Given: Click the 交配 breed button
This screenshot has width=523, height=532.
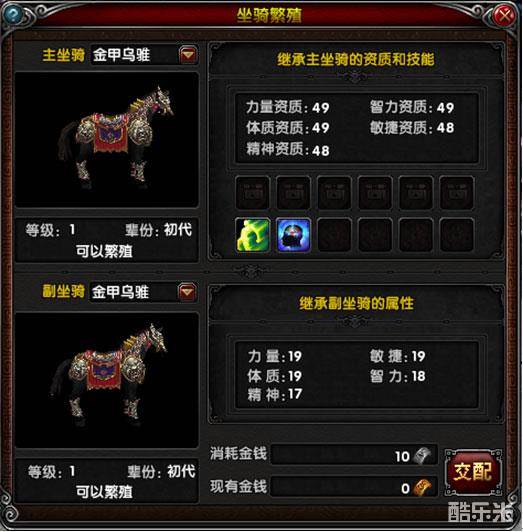Looking at the screenshot, I should point(473,472).
